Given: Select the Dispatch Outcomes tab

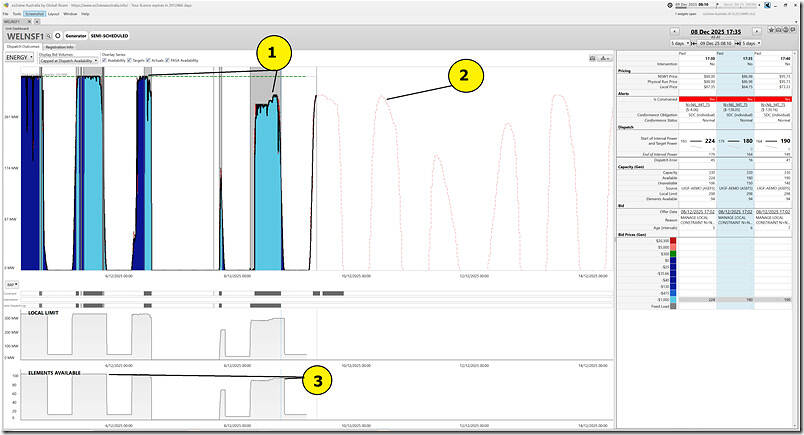Looking at the screenshot, I should [x=23, y=46].
